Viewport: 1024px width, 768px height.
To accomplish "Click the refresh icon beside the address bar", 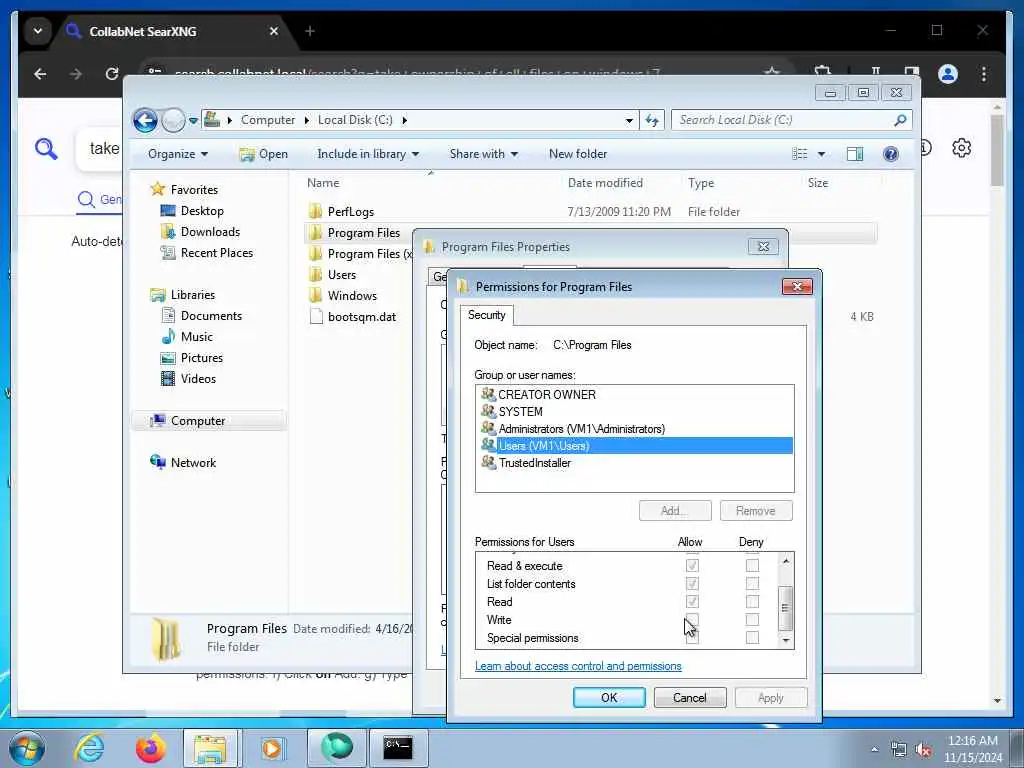I will pyautogui.click(x=652, y=120).
